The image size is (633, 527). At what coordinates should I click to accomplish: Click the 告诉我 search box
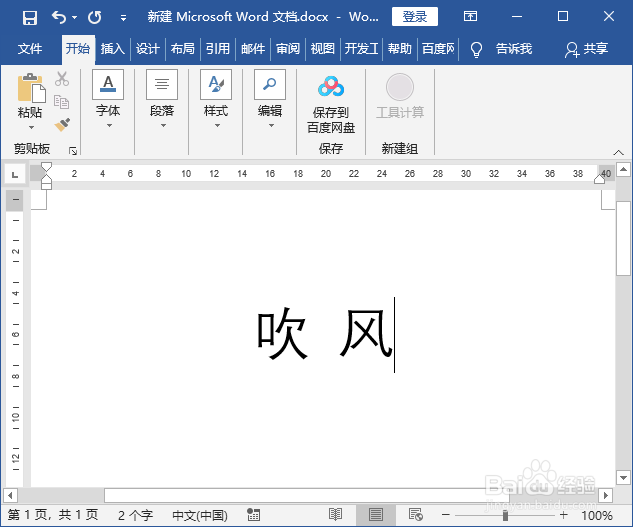pyautogui.click(x=514, y=49)
